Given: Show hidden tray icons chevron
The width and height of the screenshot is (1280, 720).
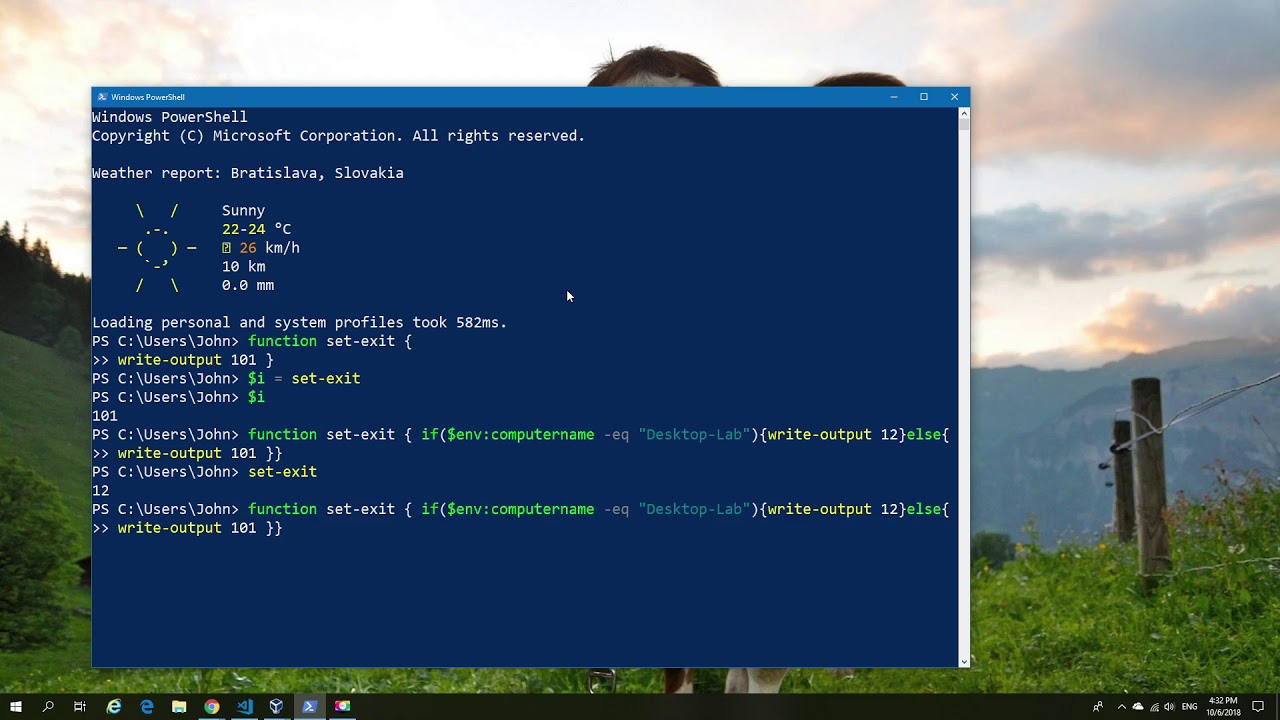Looking at the screenshot, I should (1122, 707).
